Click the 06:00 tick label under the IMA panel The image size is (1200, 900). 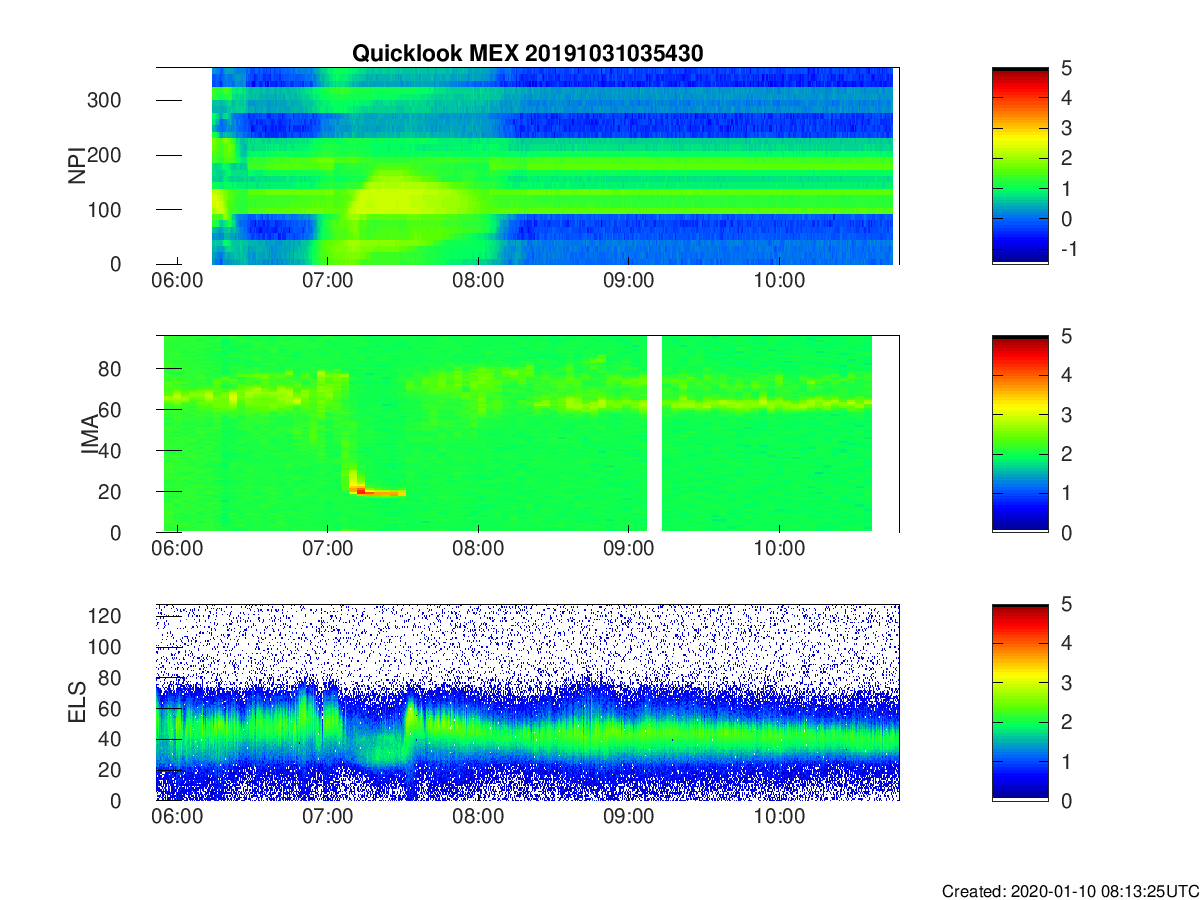point(177,549)
